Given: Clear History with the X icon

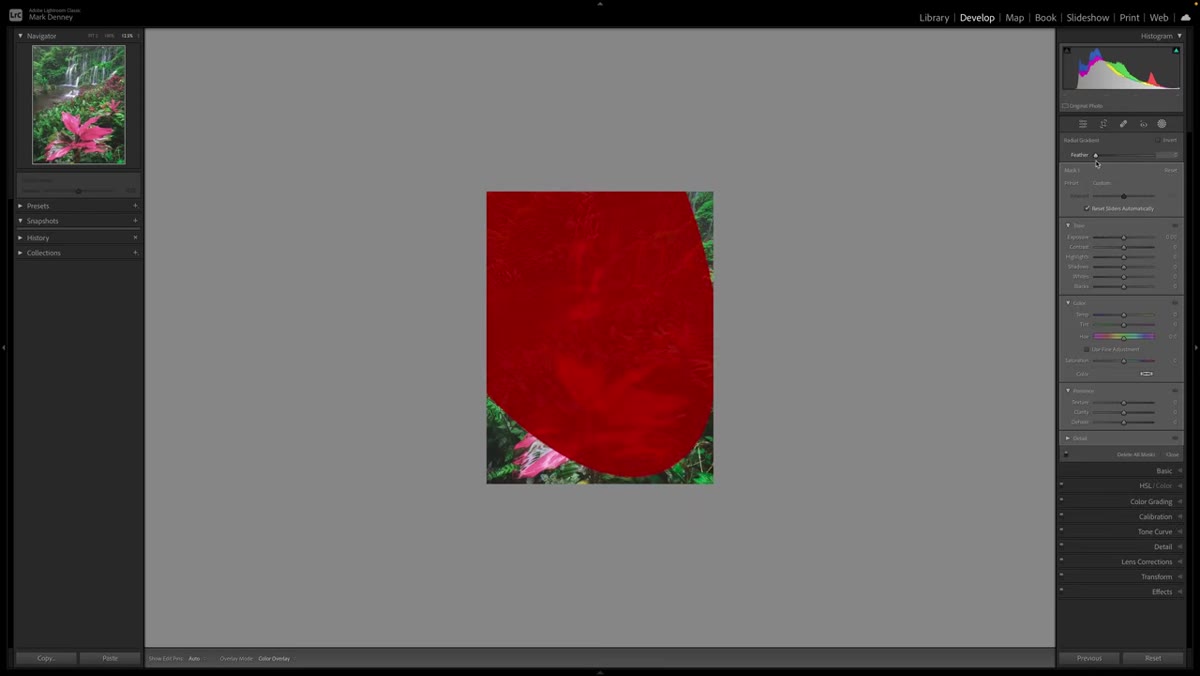Looking at the screenshot, I should [135, 238].
